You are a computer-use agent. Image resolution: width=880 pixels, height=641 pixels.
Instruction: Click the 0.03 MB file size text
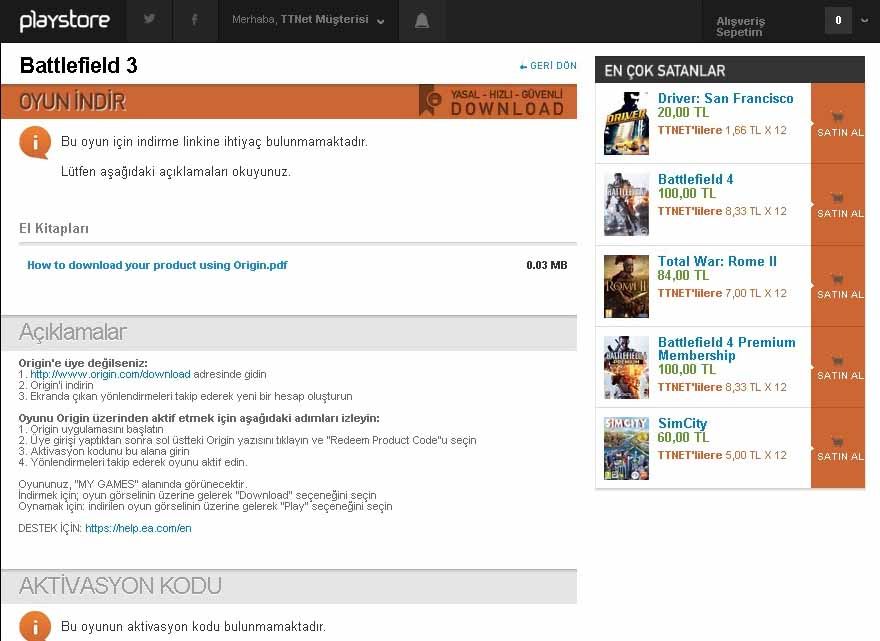(x=547, y=265)
